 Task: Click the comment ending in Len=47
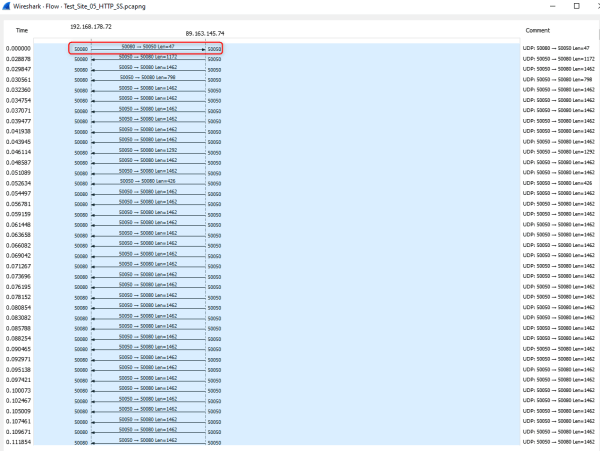pyautogui.click(x=556, y=48)
